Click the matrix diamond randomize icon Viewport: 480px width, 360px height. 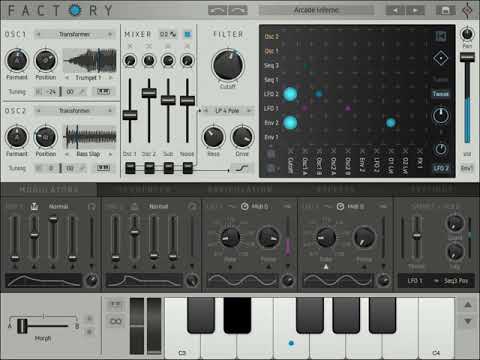(441, 58)
